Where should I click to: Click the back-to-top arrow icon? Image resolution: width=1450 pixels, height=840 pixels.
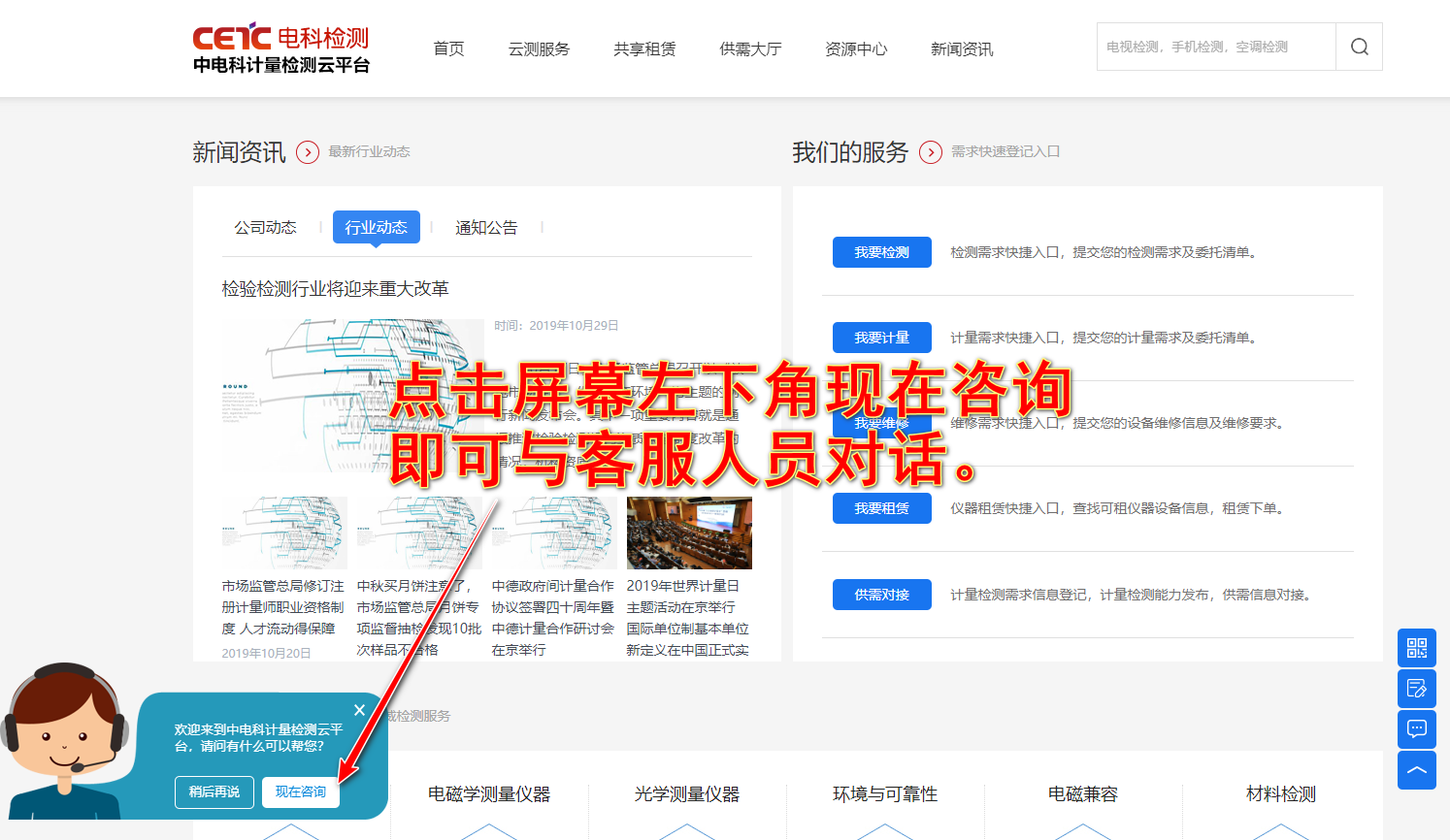tap(1416, 770)
